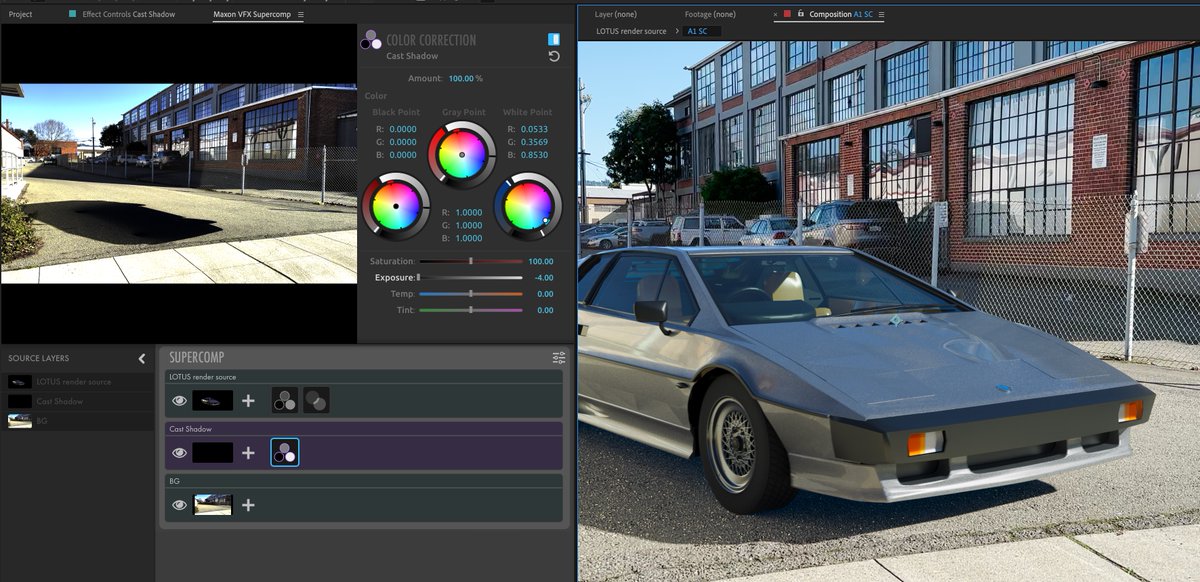
Task: Click the Color Correction effect icon in header
Action: tap(371, 39)
